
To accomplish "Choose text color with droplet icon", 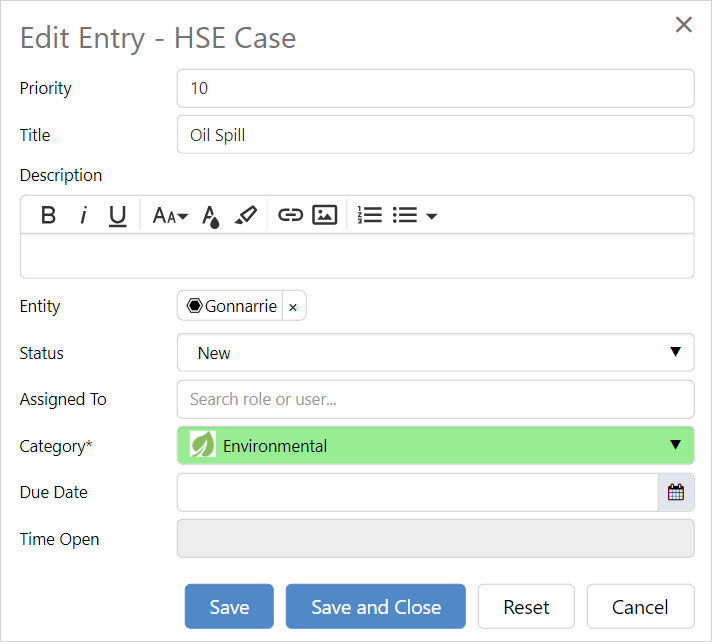I will [x=210, y=215].
